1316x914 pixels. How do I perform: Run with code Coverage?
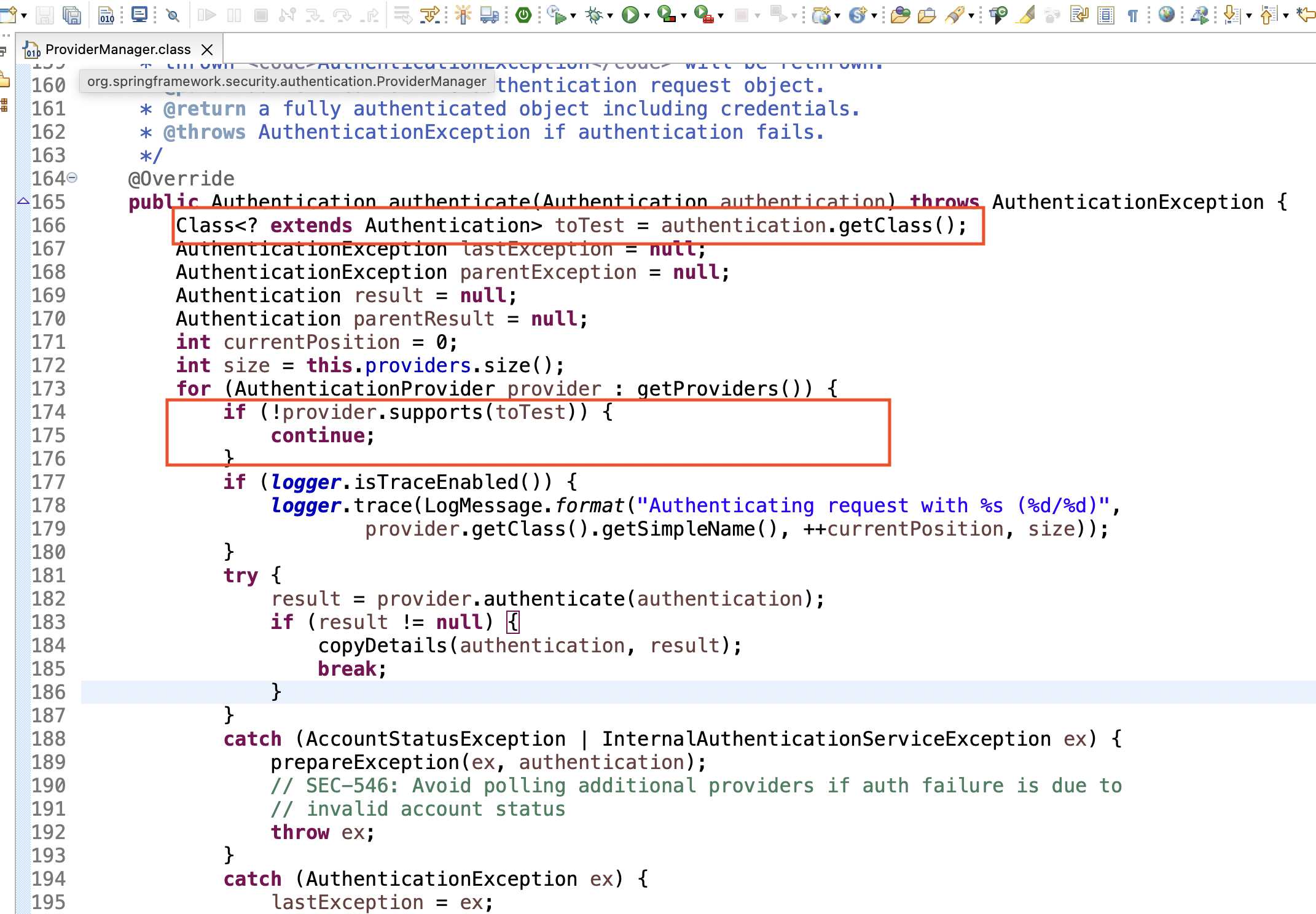pos(665,16)
